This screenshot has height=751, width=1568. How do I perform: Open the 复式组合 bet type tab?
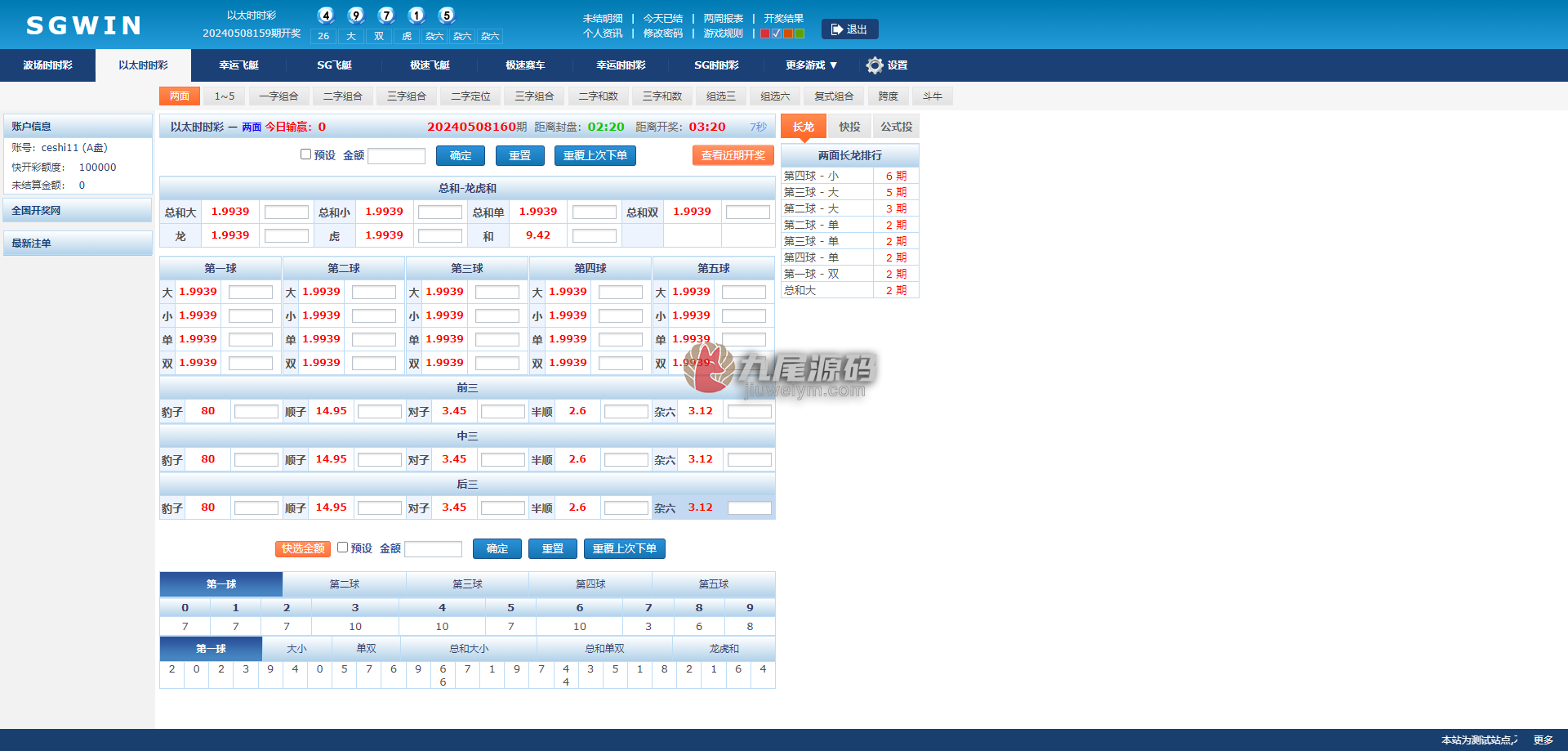pos(834,96)
